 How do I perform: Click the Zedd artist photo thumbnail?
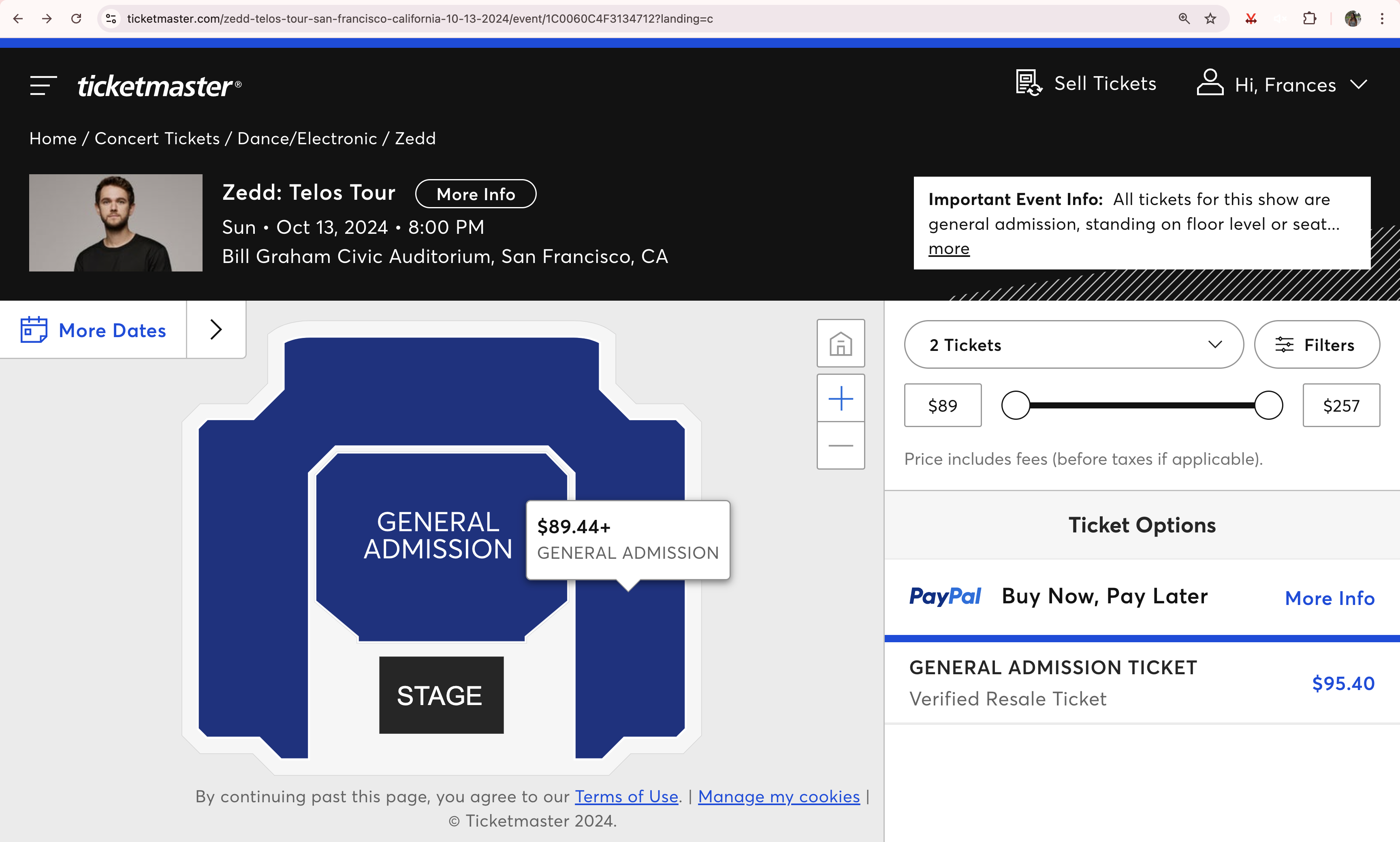pos(116,222)
